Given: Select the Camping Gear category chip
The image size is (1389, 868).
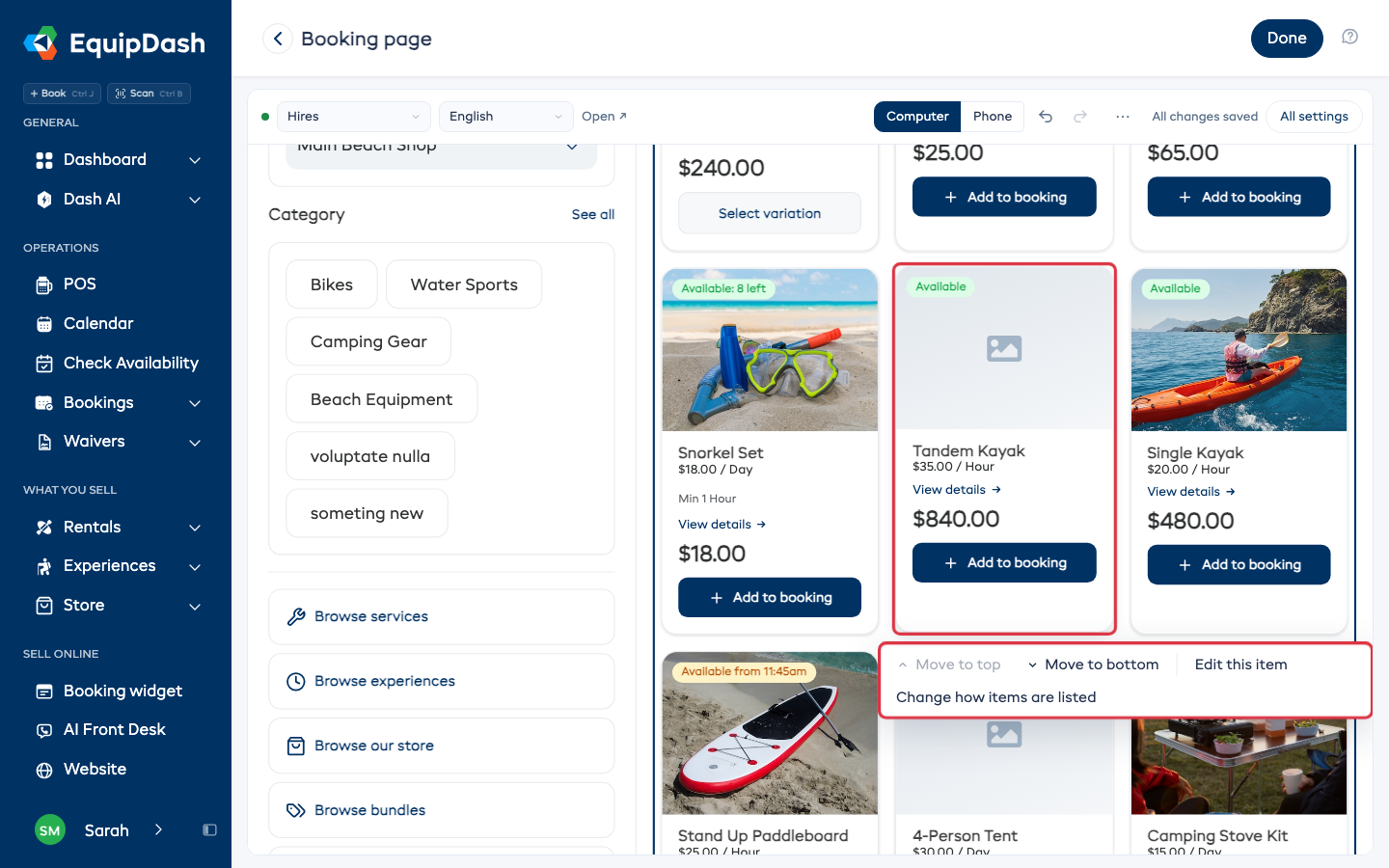Looking at the screenshot, I should coord(368,341).
